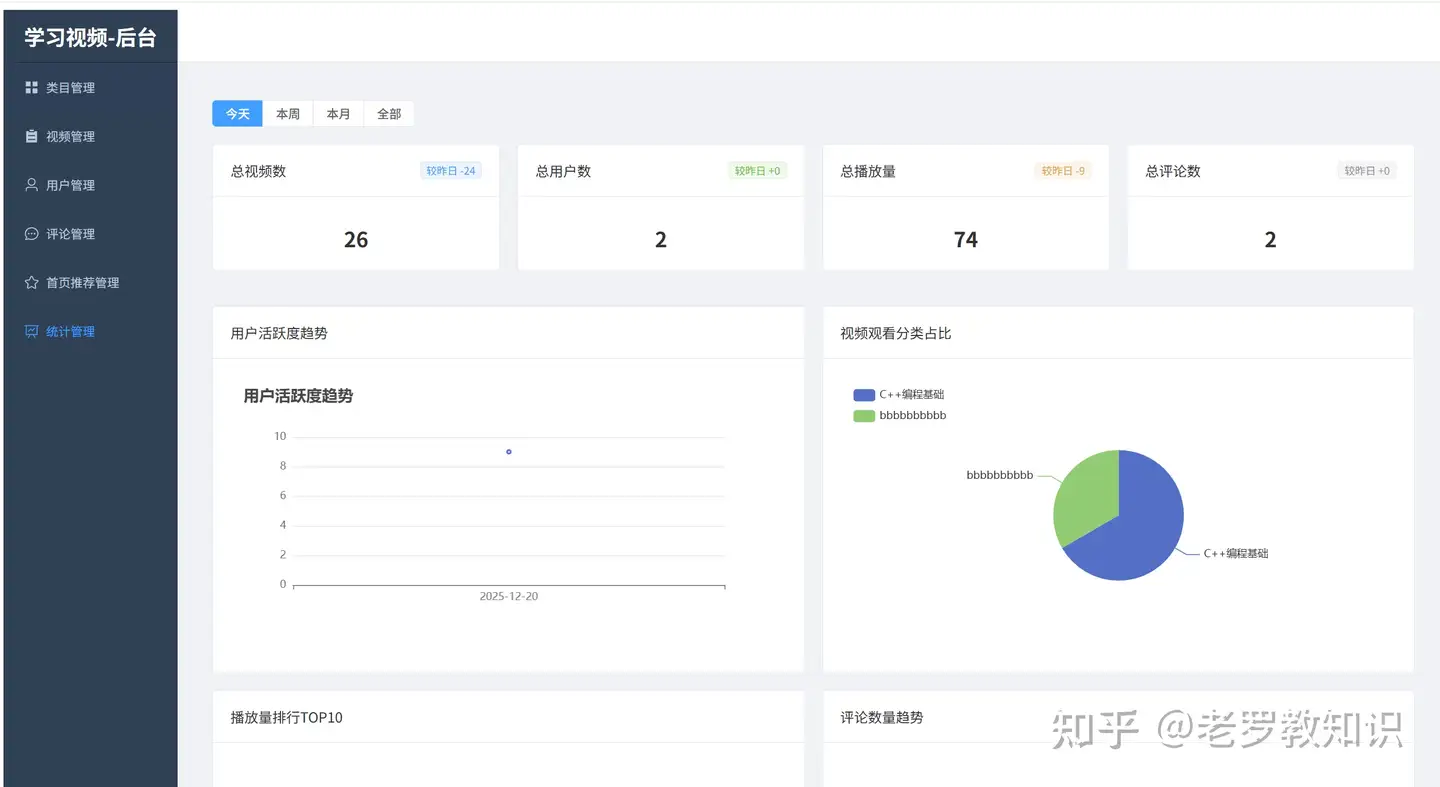Screen dimensions: 1440x787
Task: Click bbbbbbbbbb label beside pie chart
Action: 1000,476
